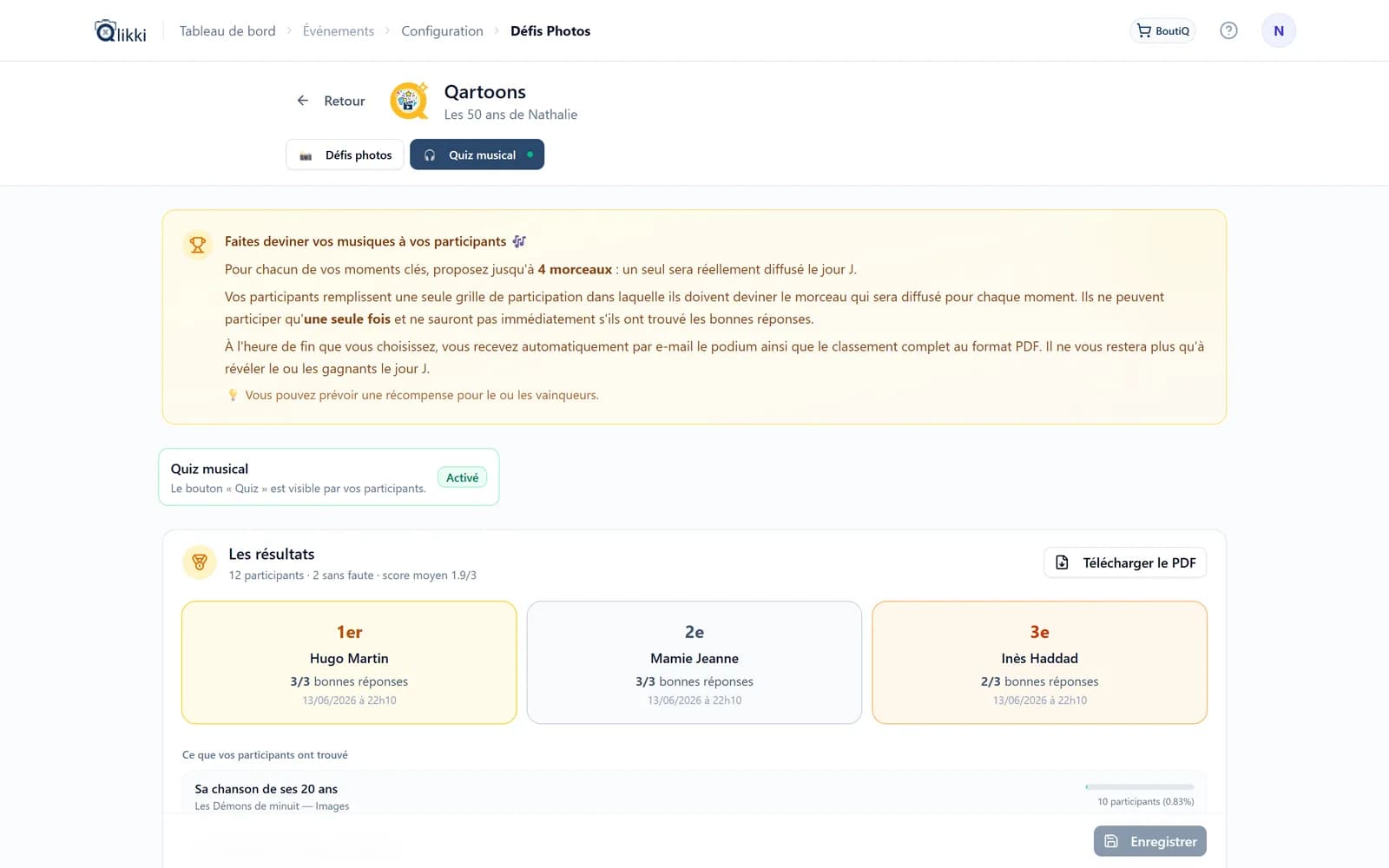Screen dimensions: 1389x868
Task: Select Inès Haddad third place card
Action: [1040, 662]
